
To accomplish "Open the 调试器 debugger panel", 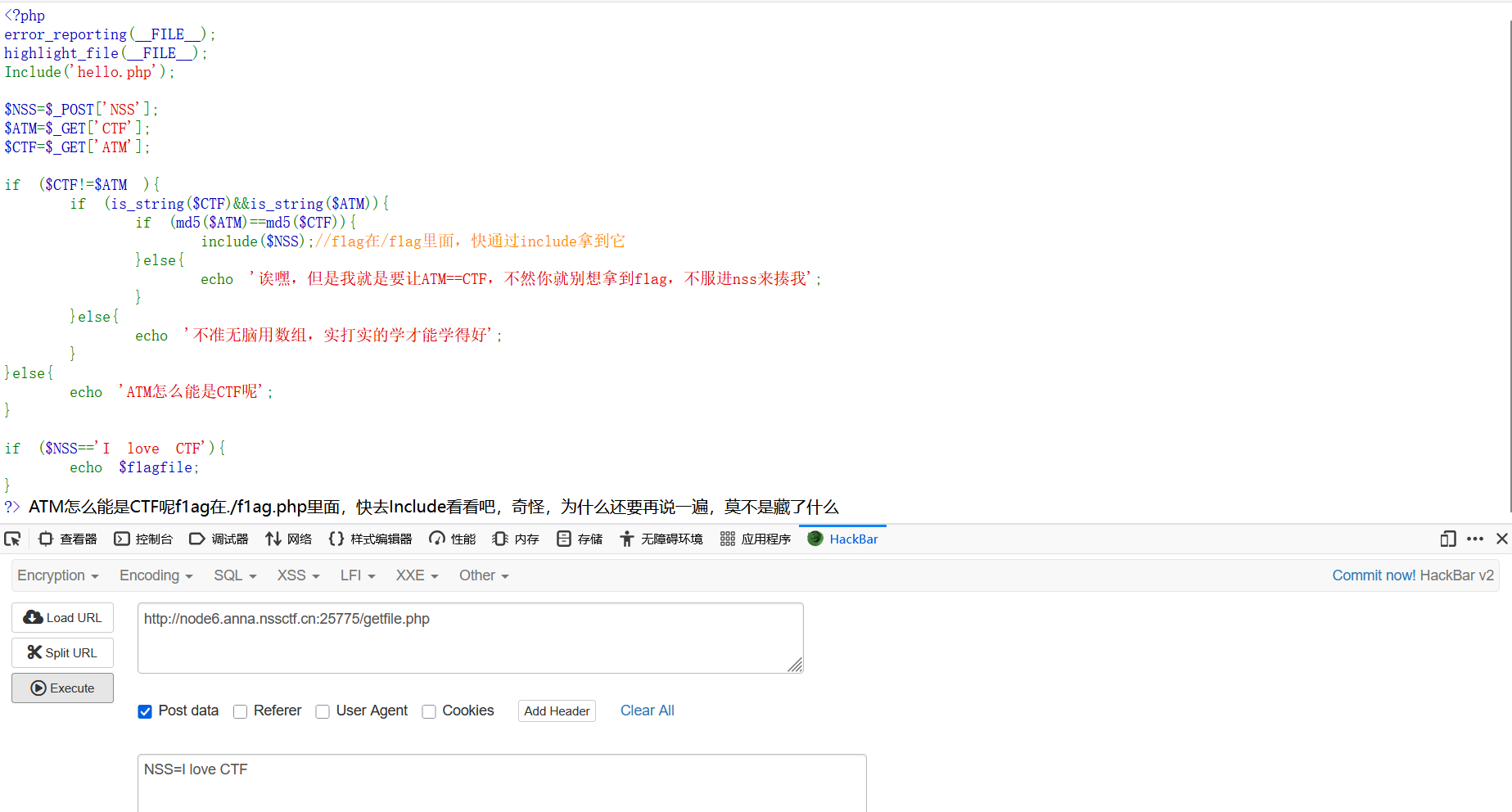I will [218, 539].
